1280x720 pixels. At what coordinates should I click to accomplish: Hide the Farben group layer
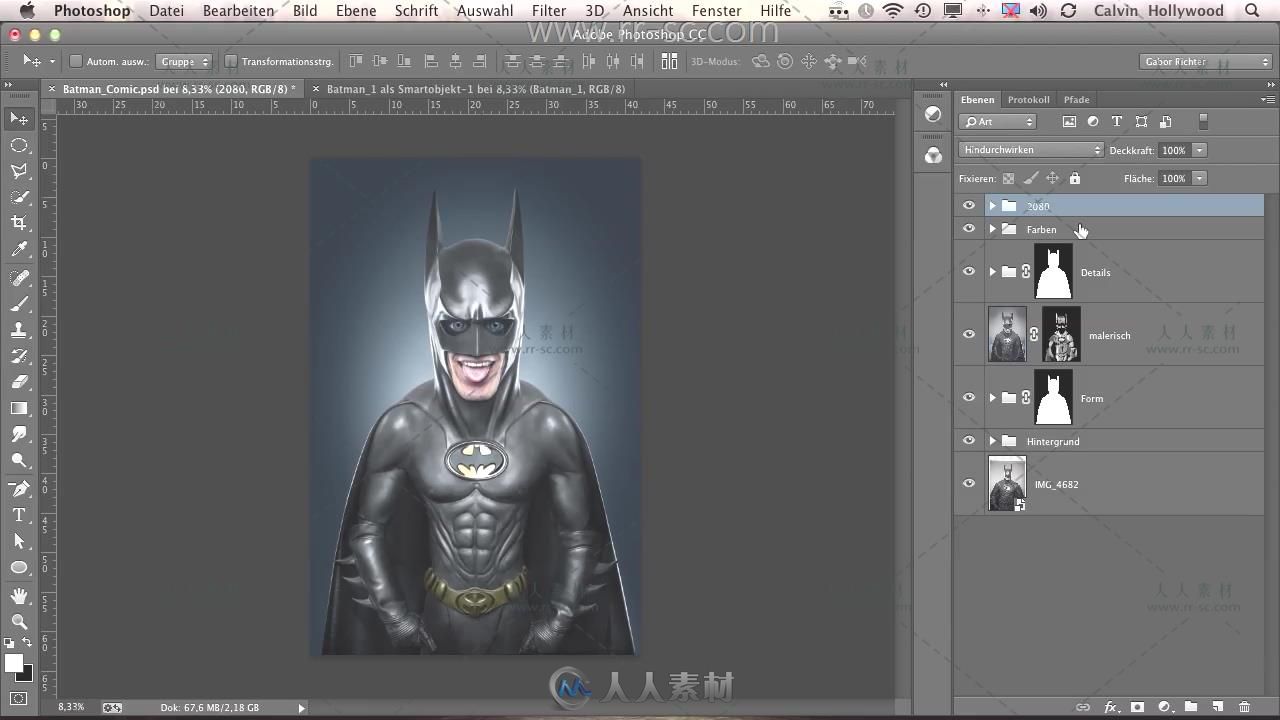tap(968, 229)
